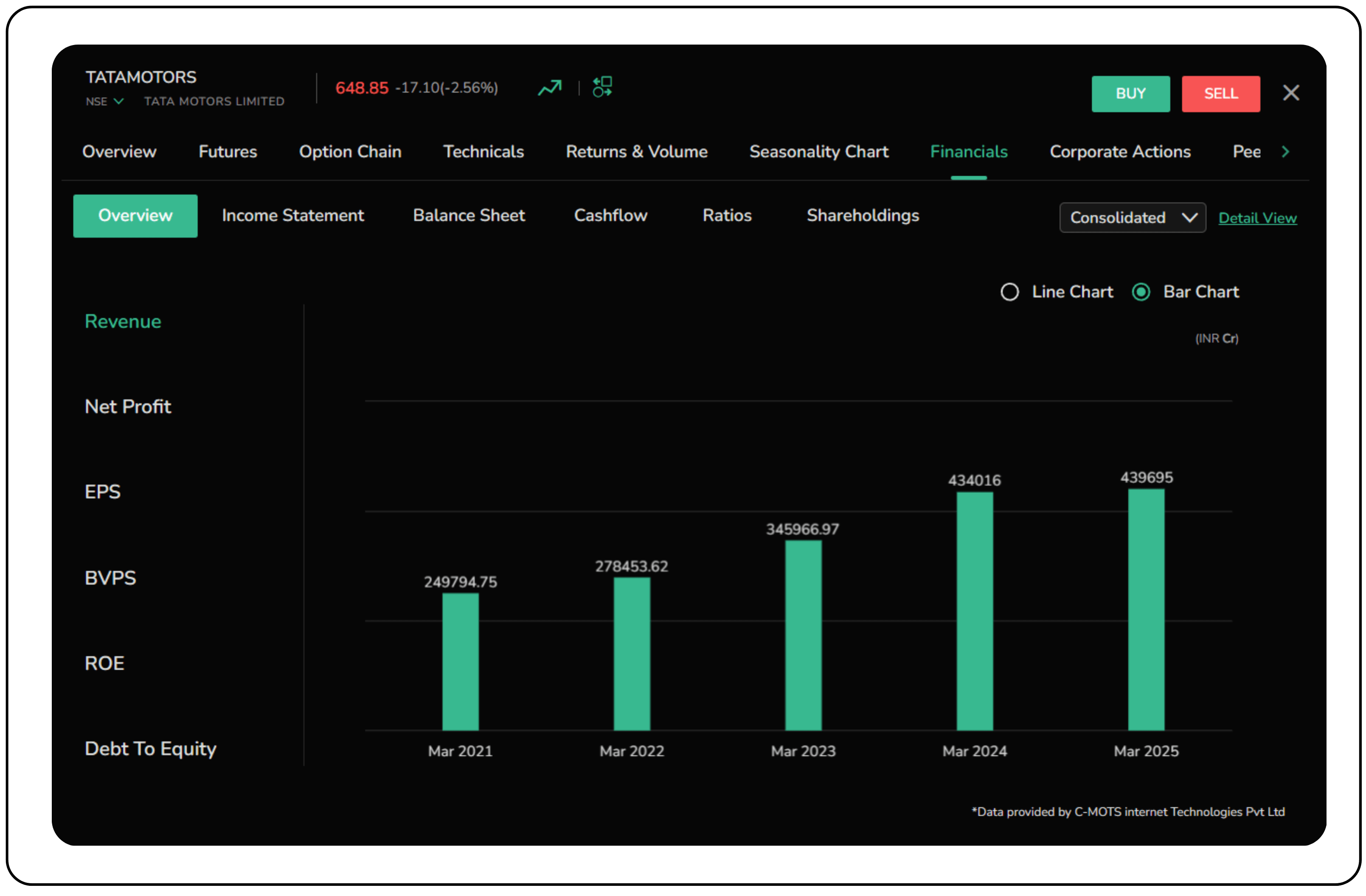Go to the Seasonality Chart tab
Image resolution: width=1366 pixels, height=896 pixels.
point(818,152)
